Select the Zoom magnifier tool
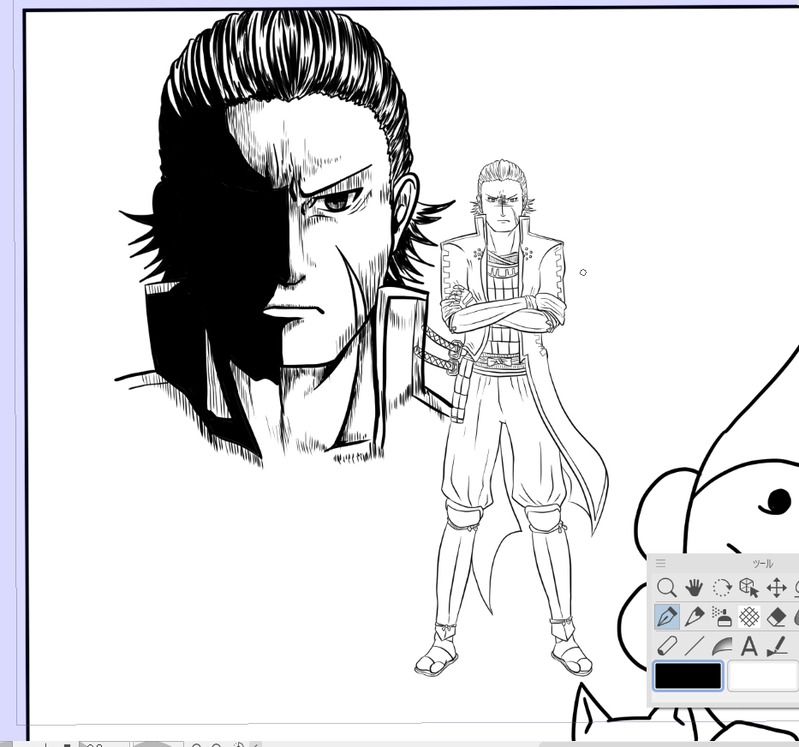The image size is (799, 747). (x=666, y=588)
